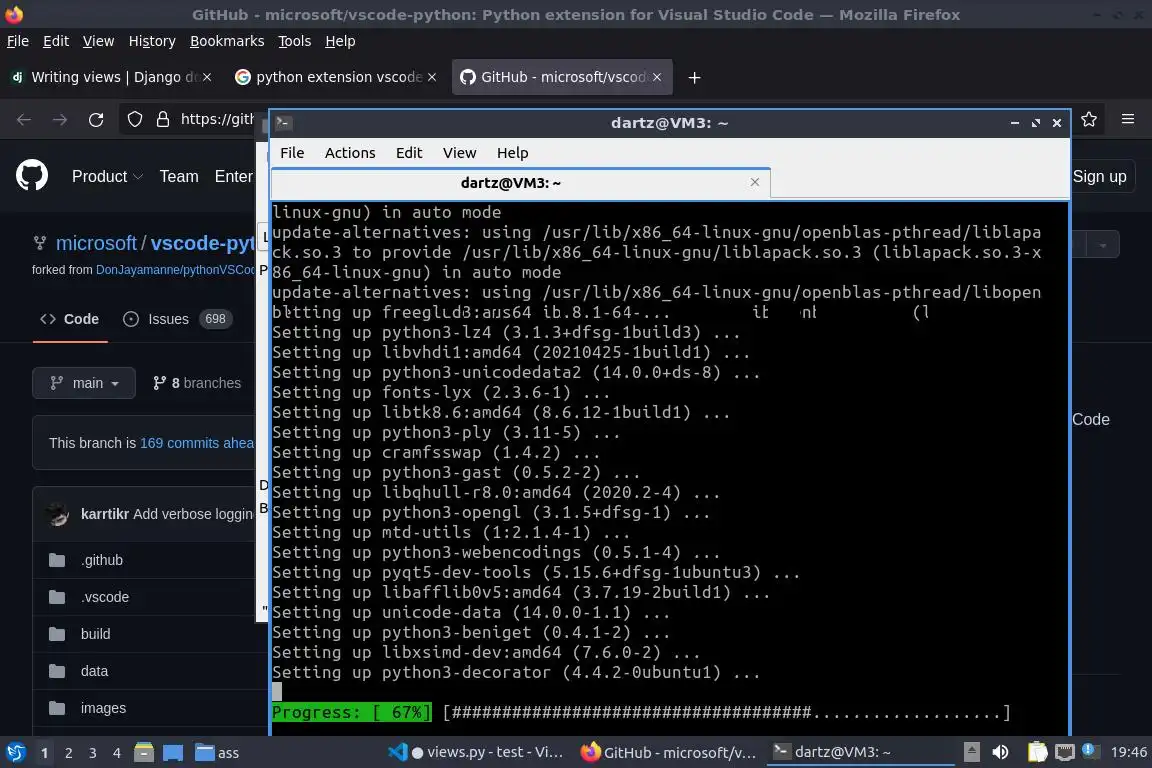Click the show desktop panel icon
Screen dimensions: 1152x768
point(173,753)
